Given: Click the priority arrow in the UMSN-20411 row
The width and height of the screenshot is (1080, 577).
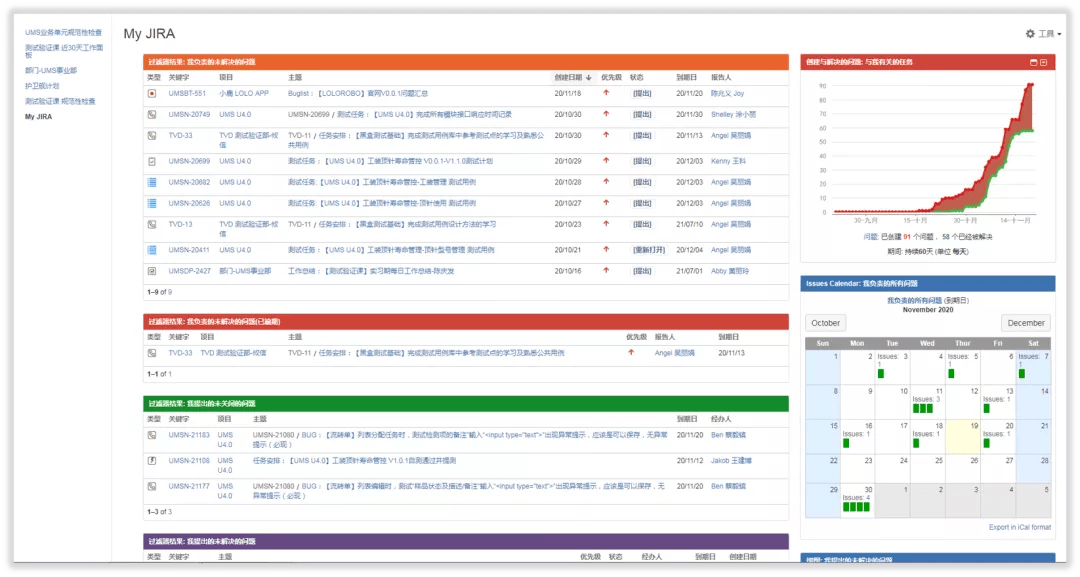Looking at the screenshot, I should coord(606,250).
